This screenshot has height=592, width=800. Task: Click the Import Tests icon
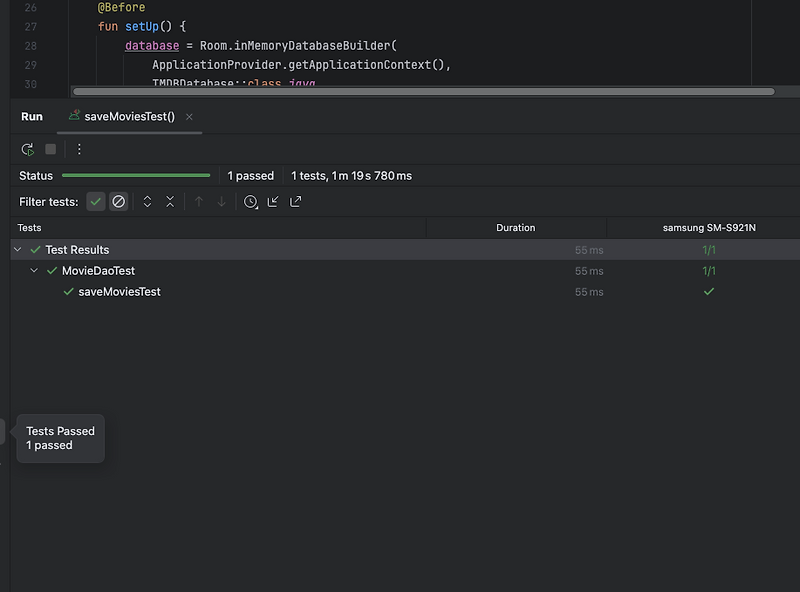click(x=273, y=202)
